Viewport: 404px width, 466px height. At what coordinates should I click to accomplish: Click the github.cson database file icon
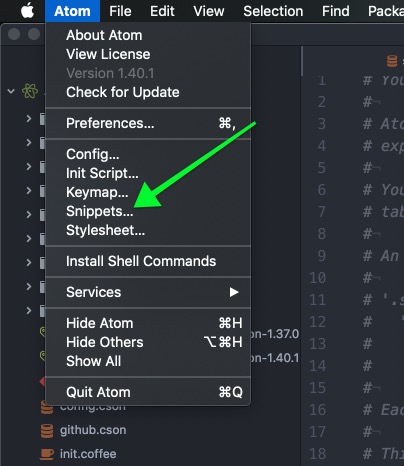tap(47, 430)
